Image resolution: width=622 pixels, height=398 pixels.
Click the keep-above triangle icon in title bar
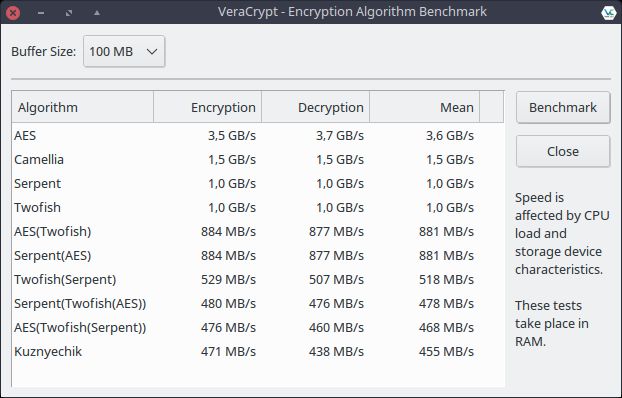(97, 13)
